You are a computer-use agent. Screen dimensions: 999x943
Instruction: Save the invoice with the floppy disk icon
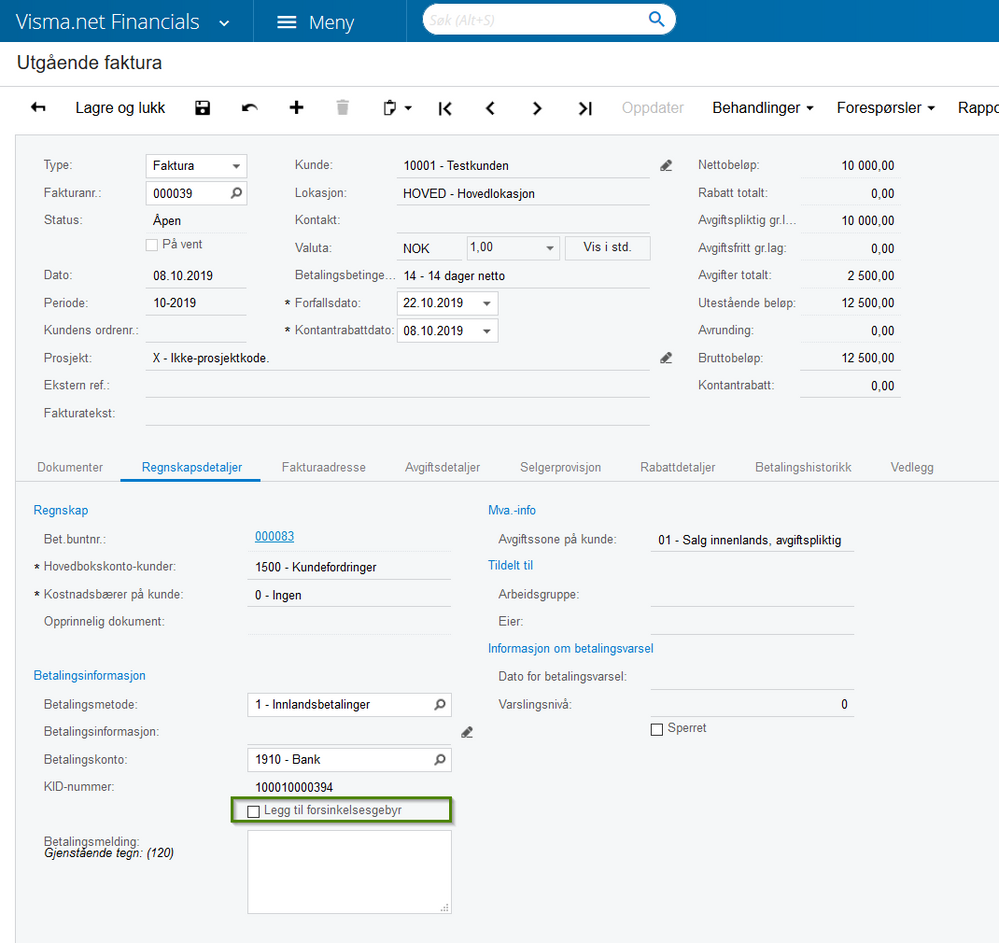pos(203,108)
